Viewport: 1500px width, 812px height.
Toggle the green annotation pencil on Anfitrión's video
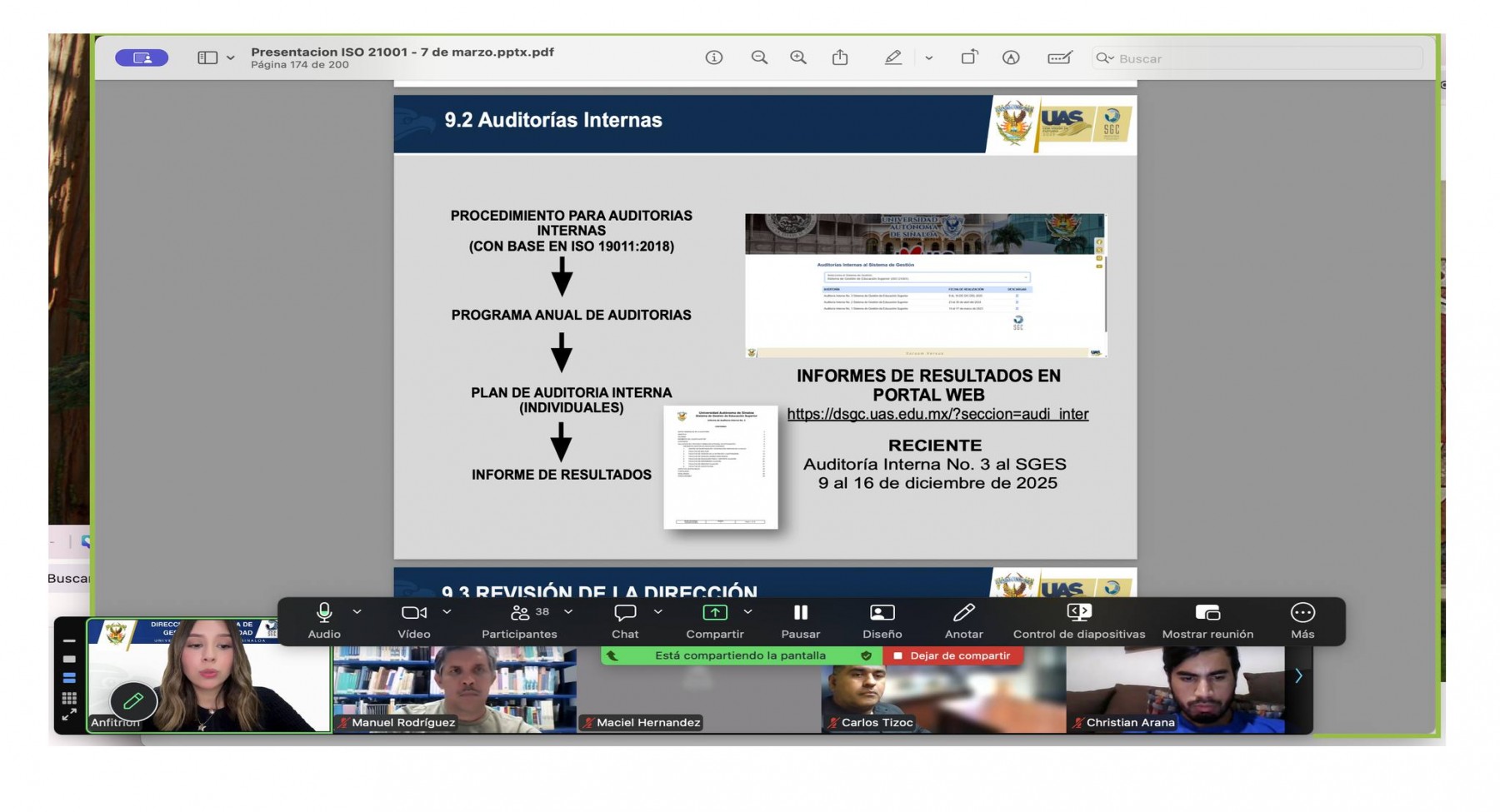click(132, 700)
